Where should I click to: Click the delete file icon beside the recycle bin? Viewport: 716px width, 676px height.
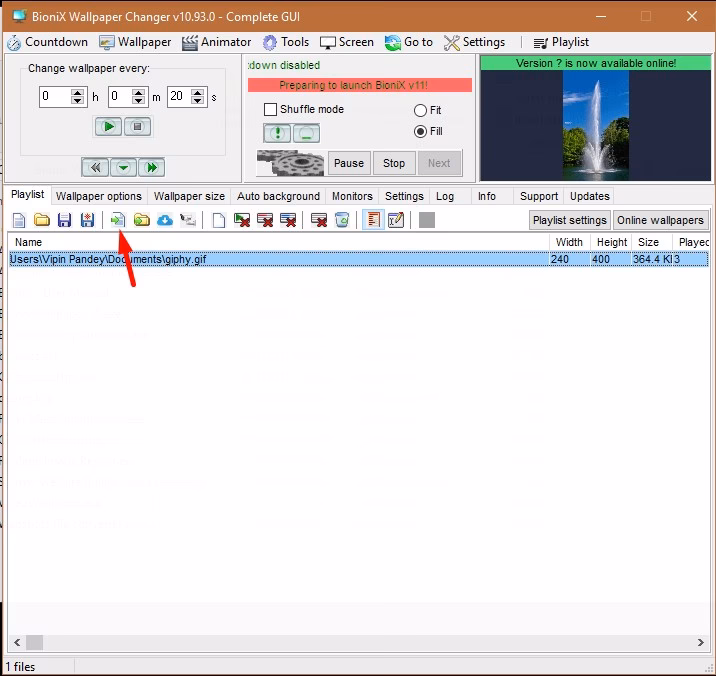(x=319, y=221)
